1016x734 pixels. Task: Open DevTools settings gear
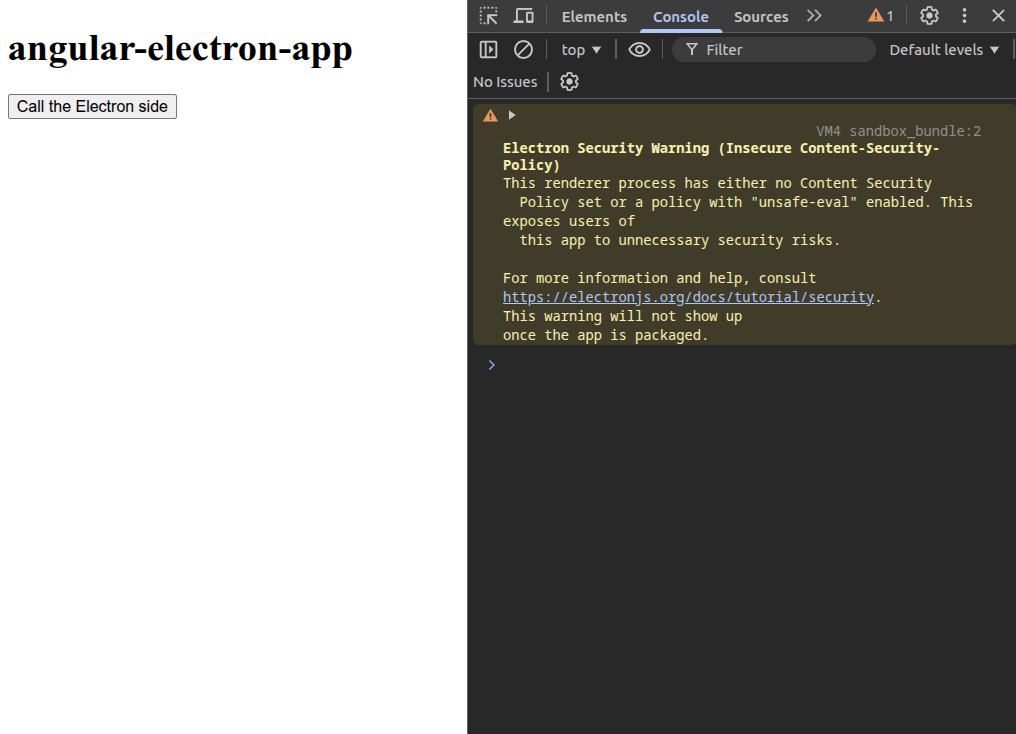pyautogui.click(x=929, y=16)
